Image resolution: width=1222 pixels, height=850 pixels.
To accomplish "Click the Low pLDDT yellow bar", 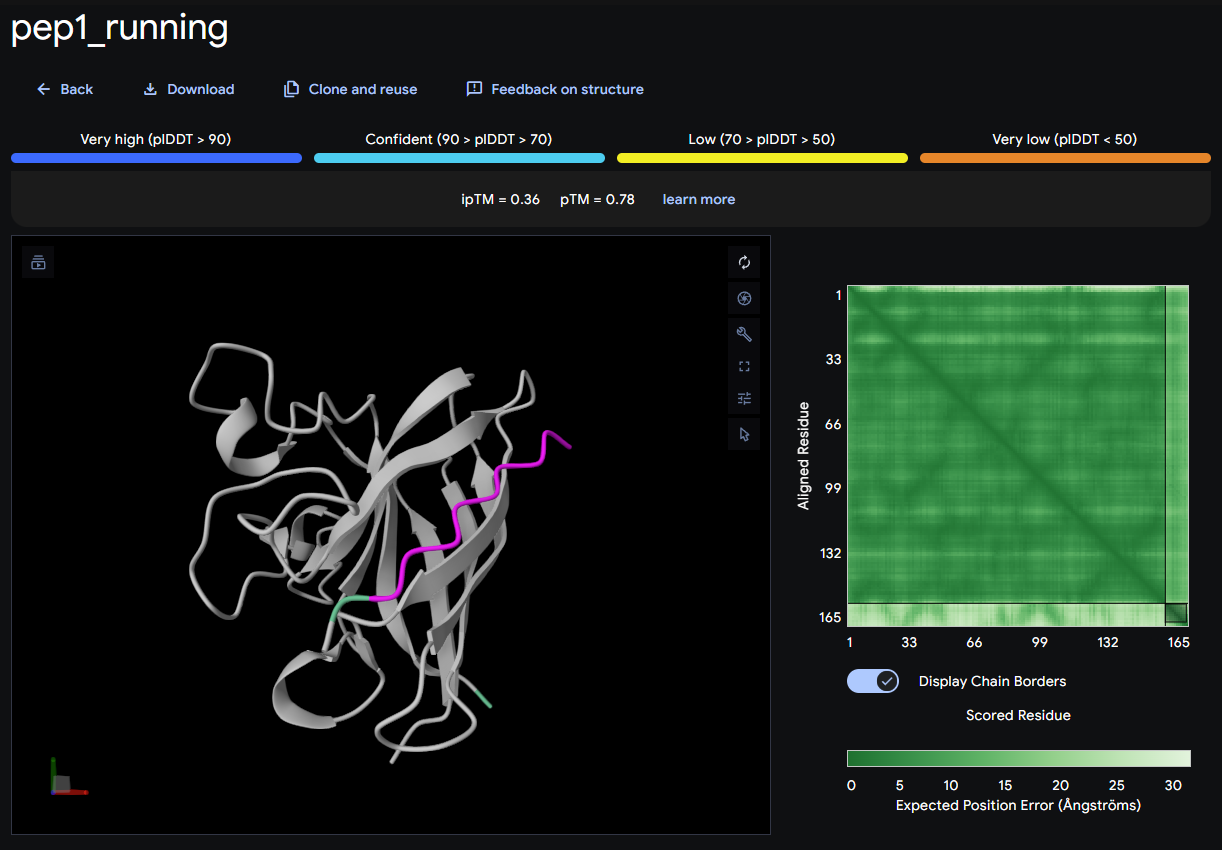I will (762, 158).
